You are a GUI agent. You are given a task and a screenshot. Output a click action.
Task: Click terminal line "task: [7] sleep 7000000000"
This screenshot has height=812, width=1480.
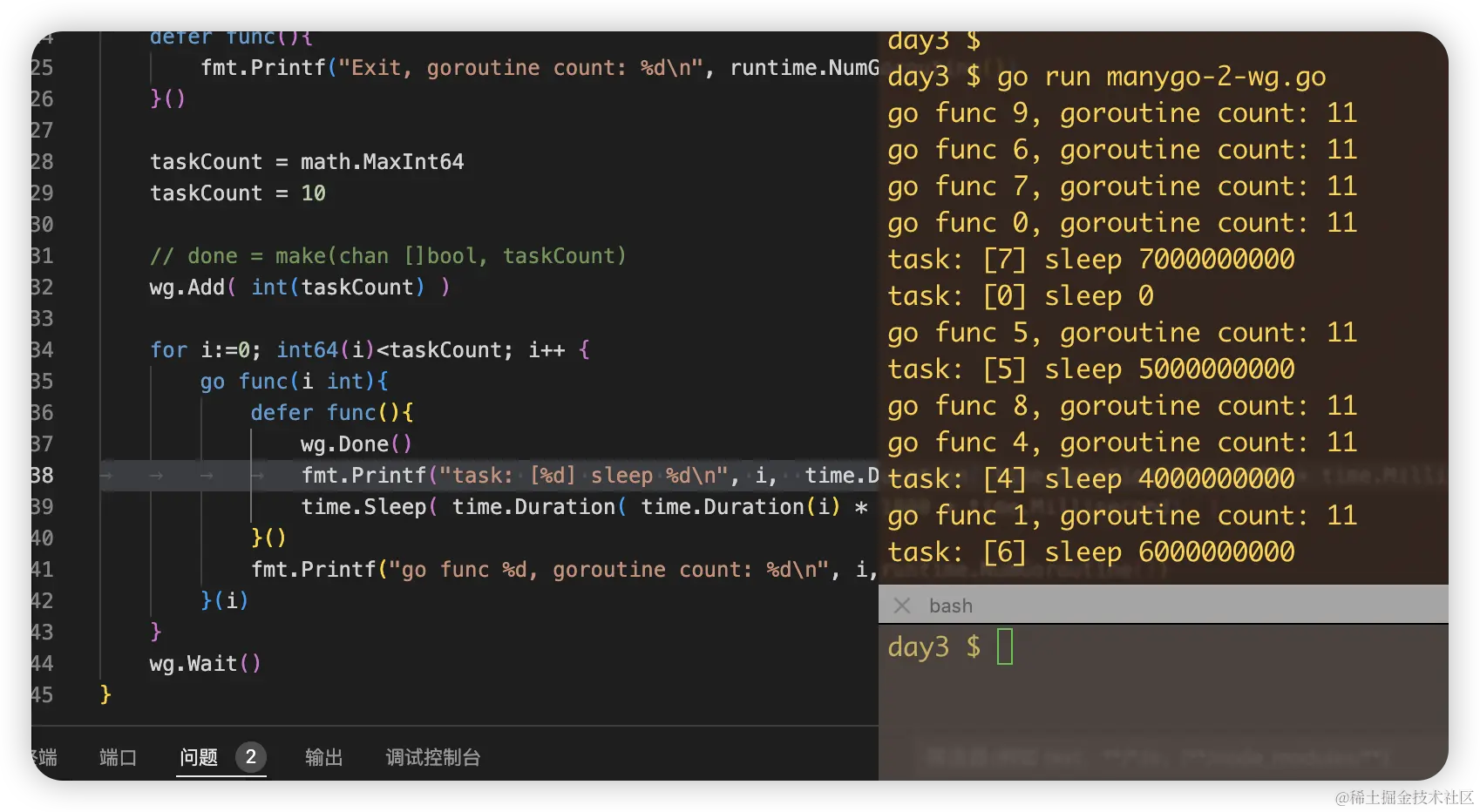[1091, 260]
